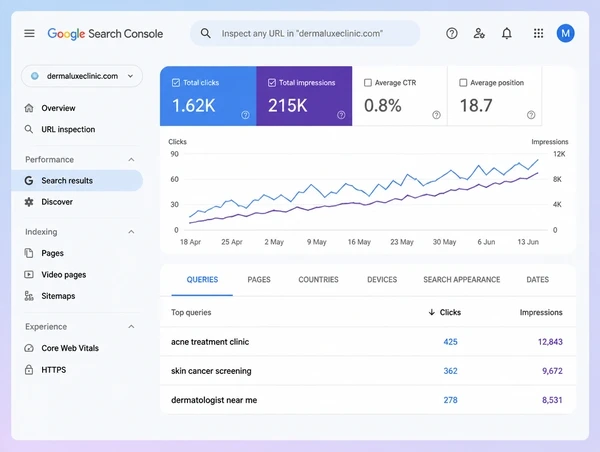600x452 pixels.
Task: Click the Core Web Vitals gauge icon
Action: [x=29, y=348]
